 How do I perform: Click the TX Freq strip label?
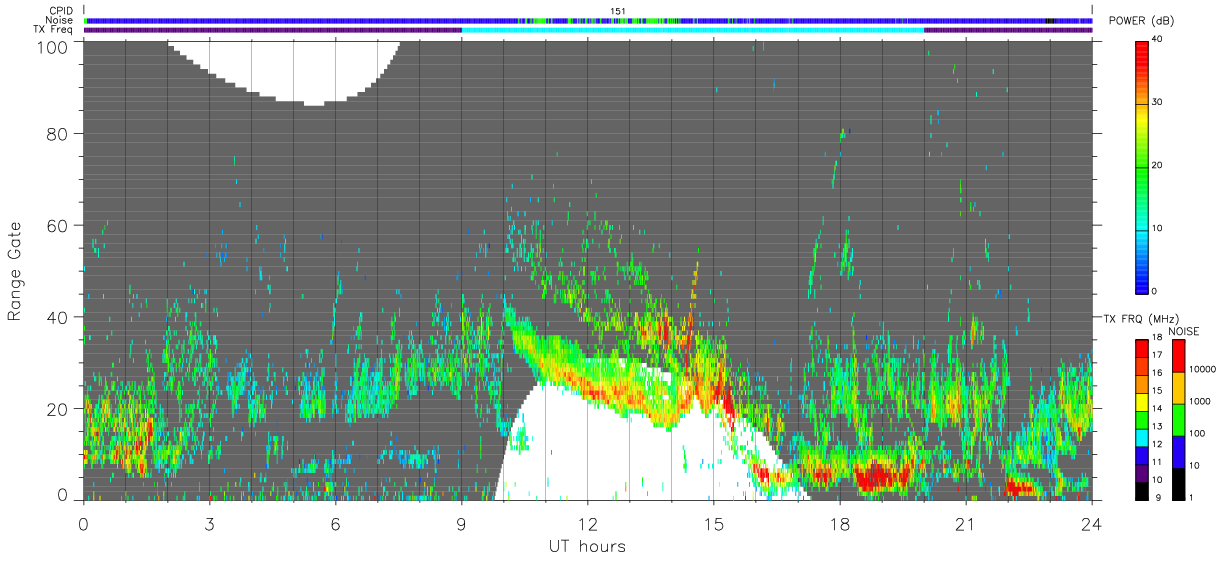pos(54,29)
